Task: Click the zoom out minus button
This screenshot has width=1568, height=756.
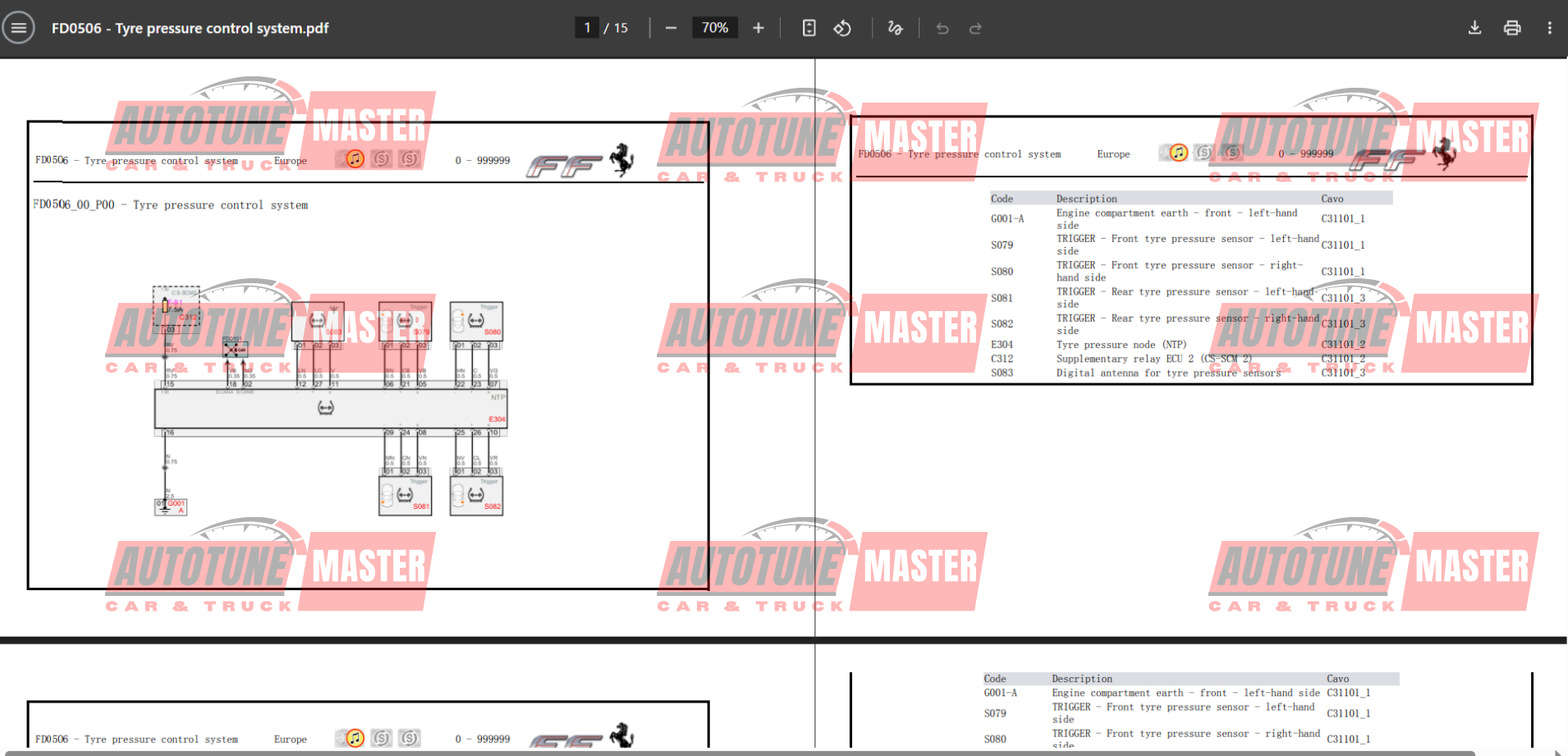Action: coord(671,28)
